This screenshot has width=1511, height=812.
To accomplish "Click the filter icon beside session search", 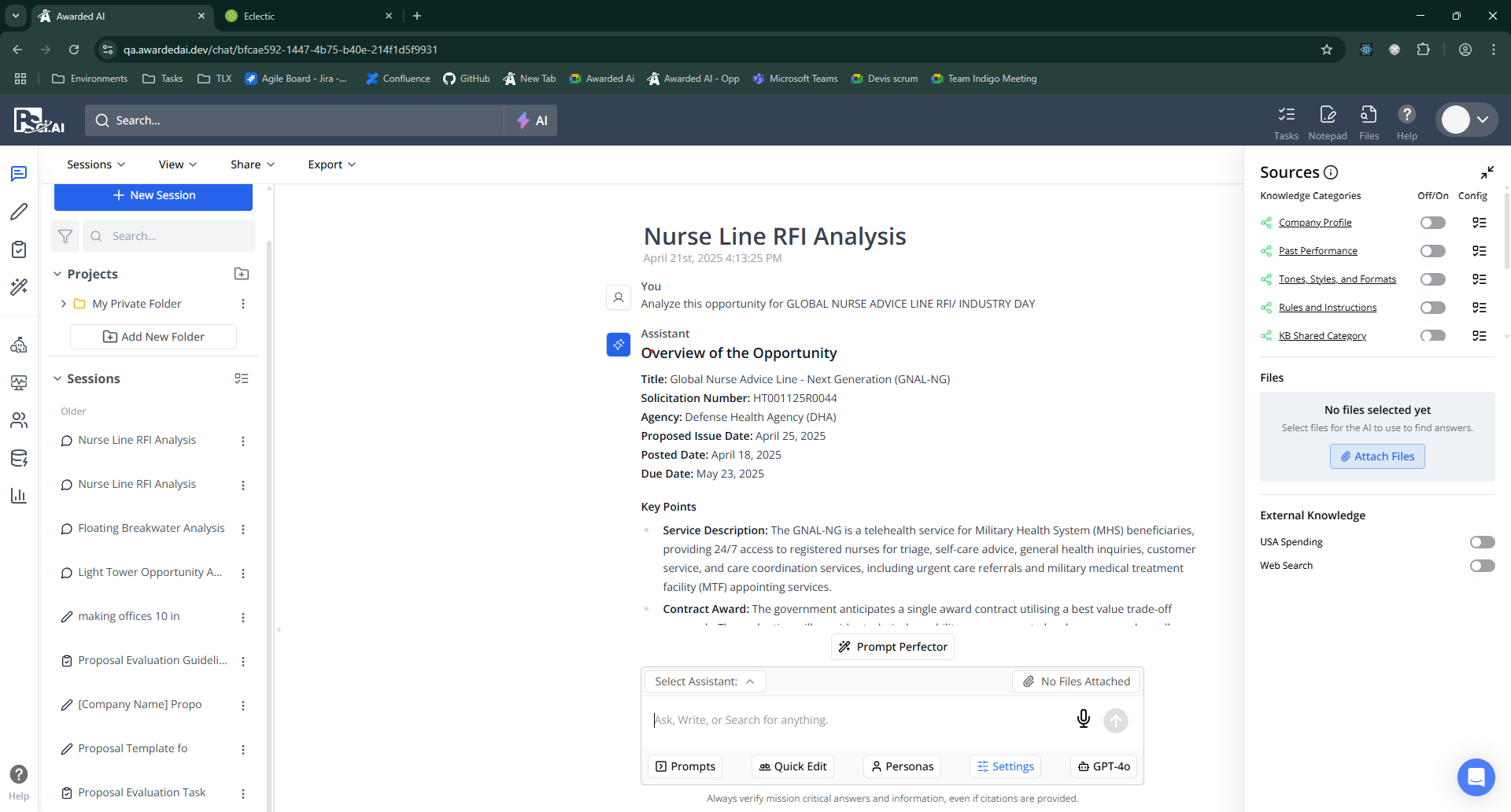I will pyautogui.click(x=65, y=236).
